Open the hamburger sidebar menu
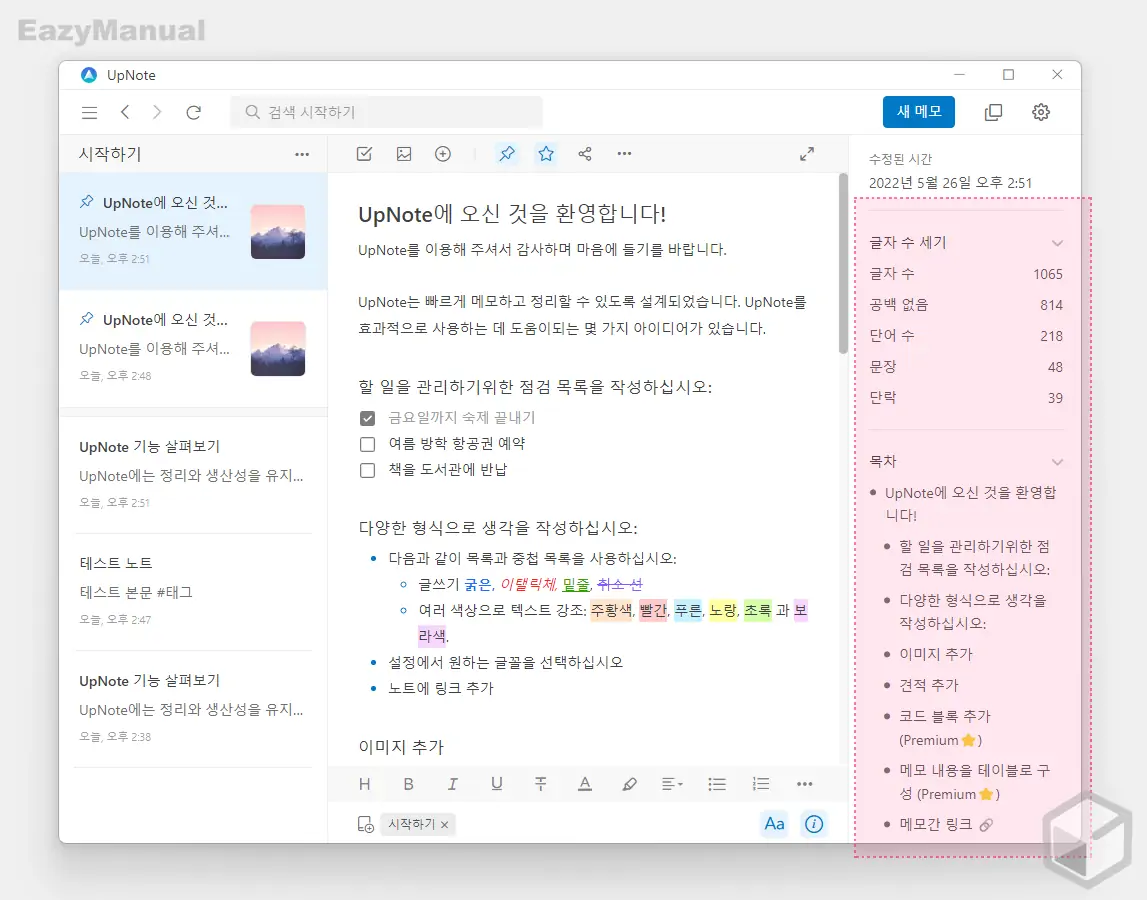1147x900 pixels. (x=89, y=112)
